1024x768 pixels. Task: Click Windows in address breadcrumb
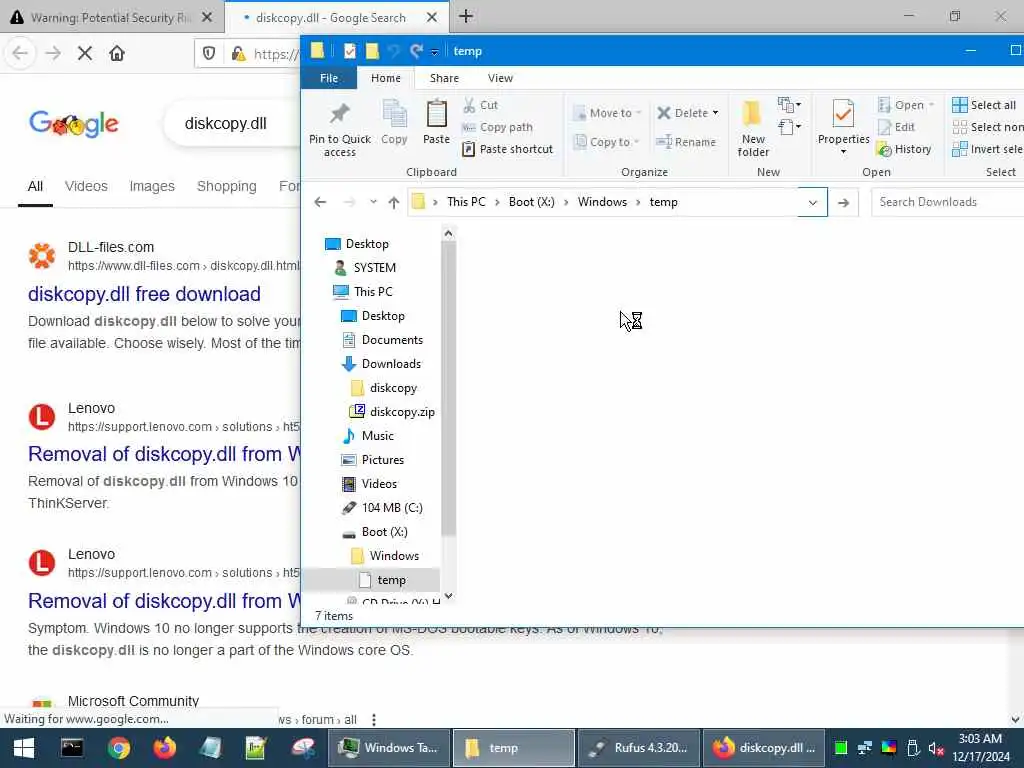coord(602,202)
